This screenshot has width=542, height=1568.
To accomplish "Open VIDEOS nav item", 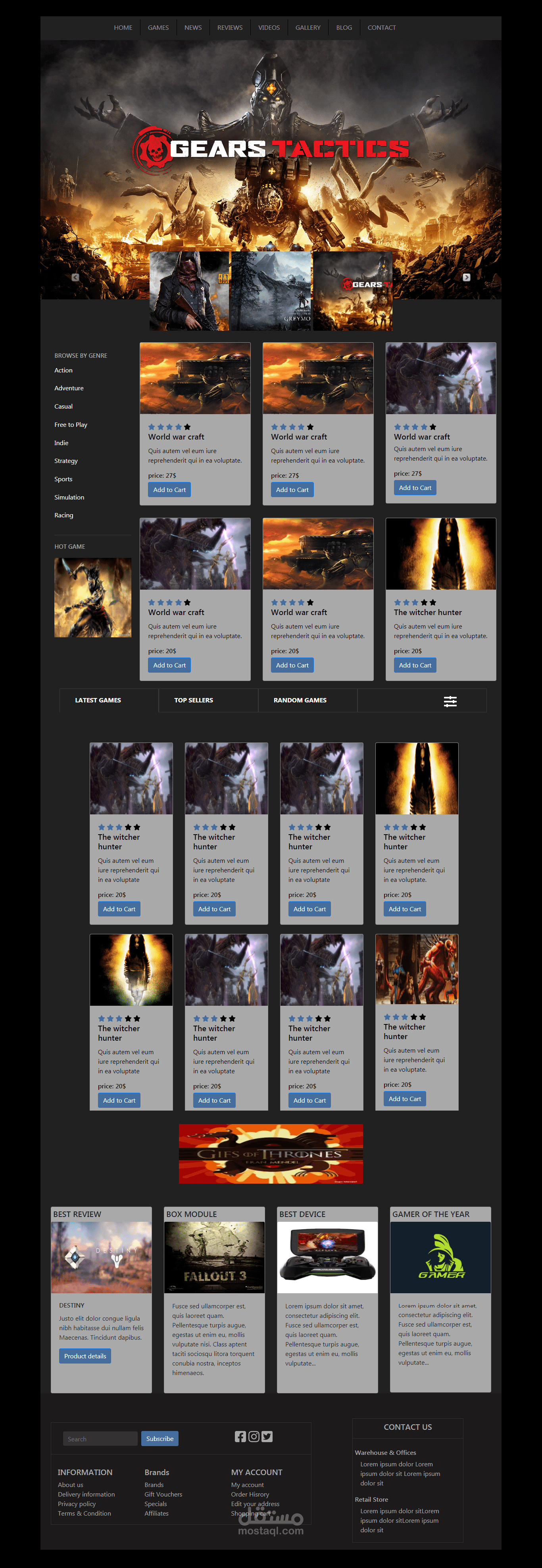I will (269, 27).
